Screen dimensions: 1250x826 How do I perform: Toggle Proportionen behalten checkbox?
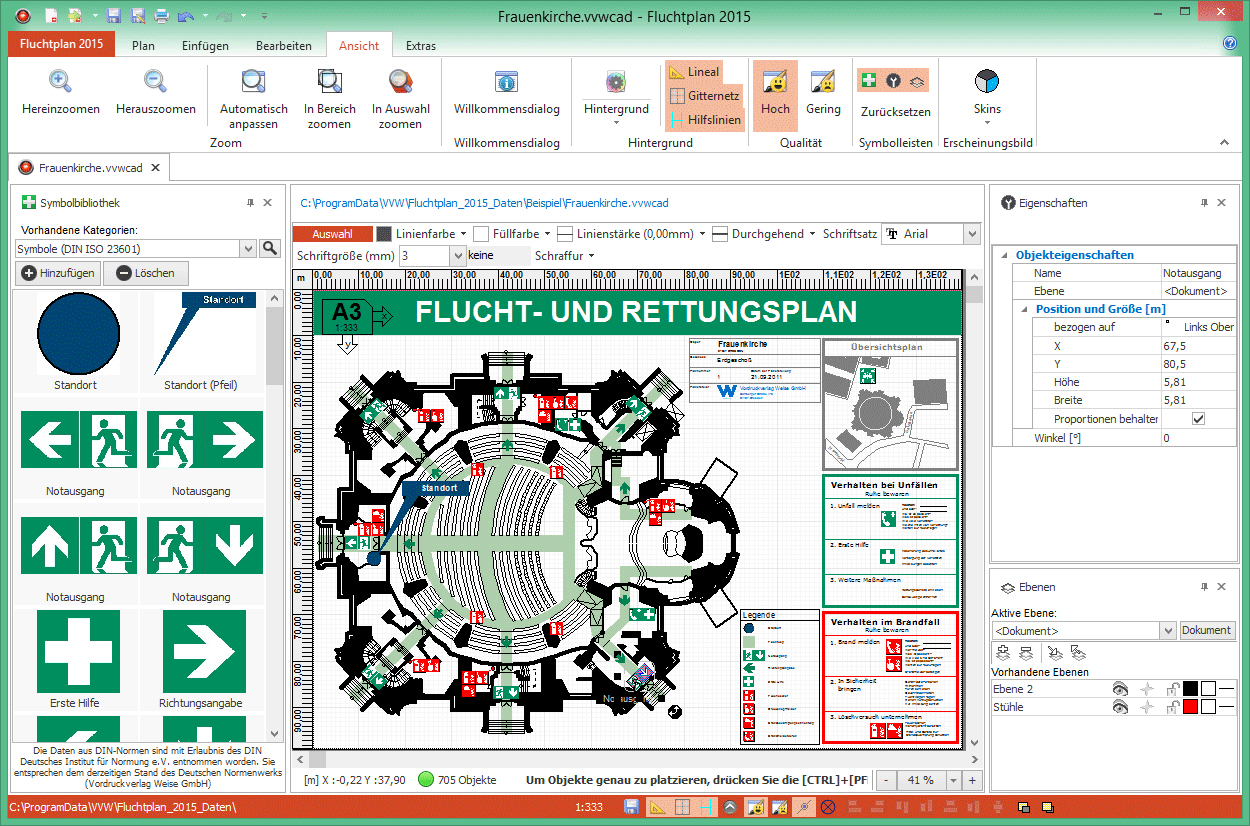coord(1198,419)
